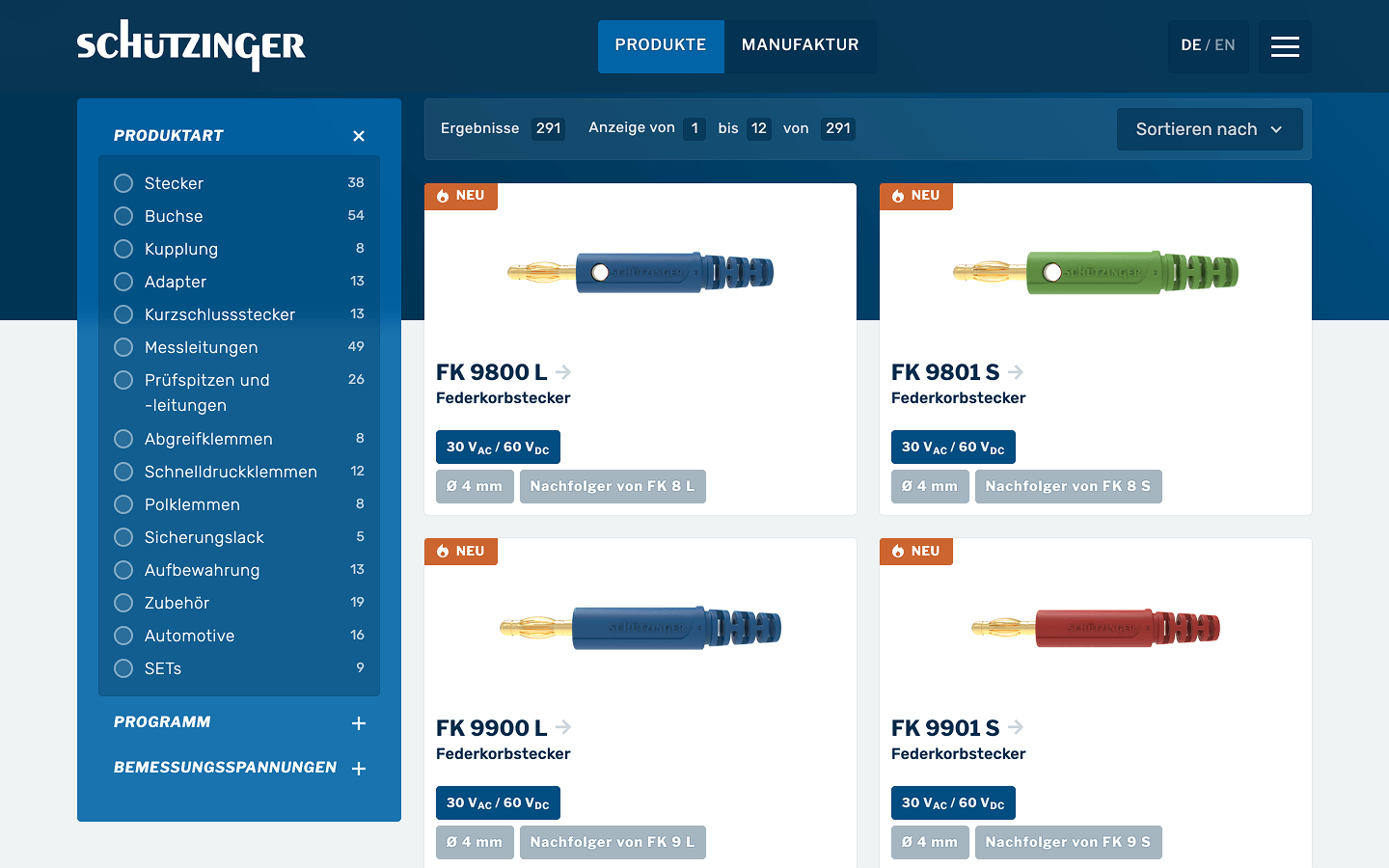Click the arrow next to FK 9900 L
1389x868 pixels.
click(563, 727)
